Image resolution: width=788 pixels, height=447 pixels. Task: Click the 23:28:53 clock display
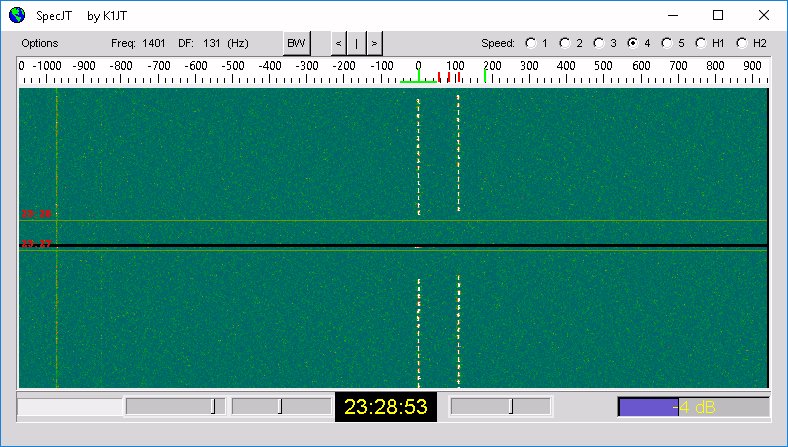tap(385, 407)
